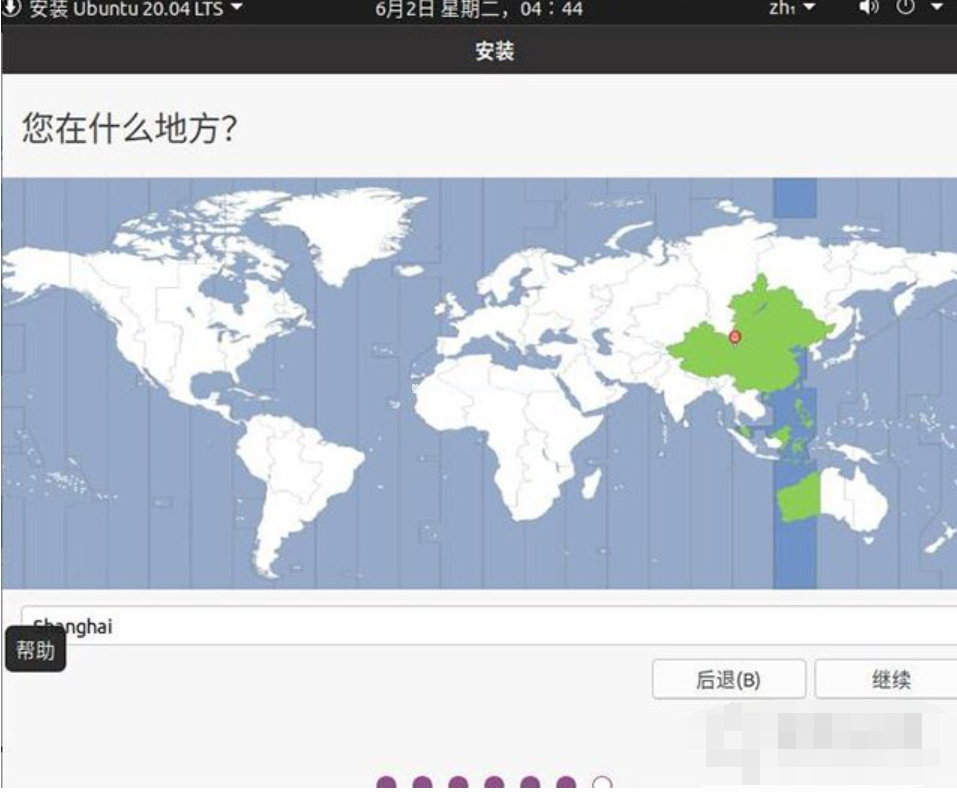Expand the zh input method dropdown

791,9
